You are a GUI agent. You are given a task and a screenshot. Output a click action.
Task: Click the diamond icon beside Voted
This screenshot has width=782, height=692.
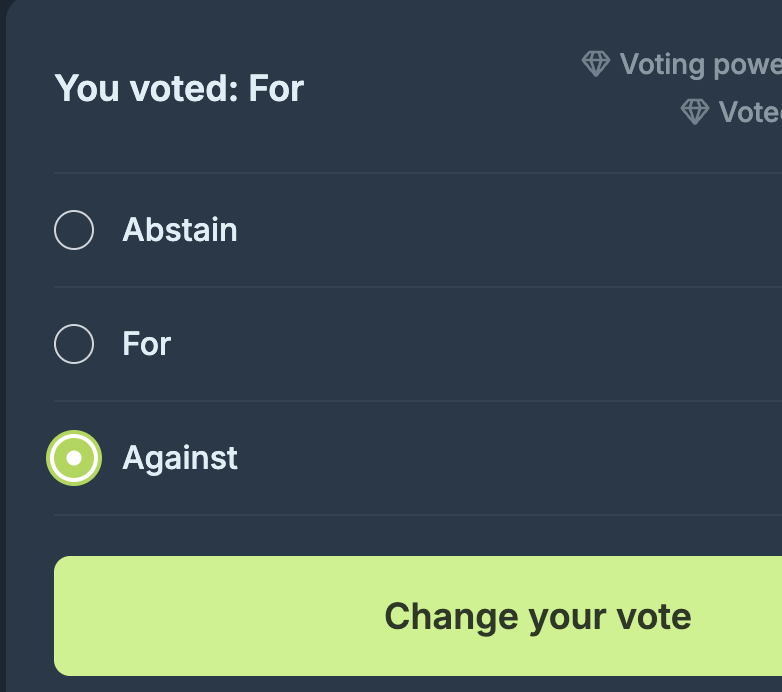coord(695,111)
